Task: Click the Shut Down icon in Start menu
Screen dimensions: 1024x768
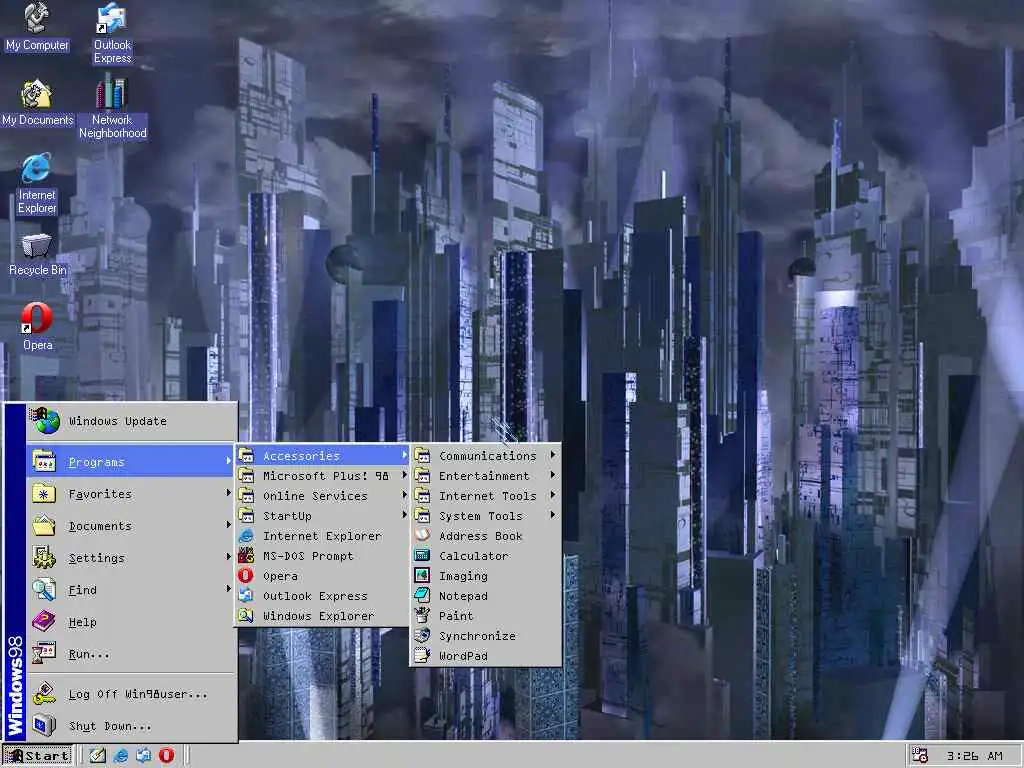Action: pyautogui.click(x=44, y=726)
